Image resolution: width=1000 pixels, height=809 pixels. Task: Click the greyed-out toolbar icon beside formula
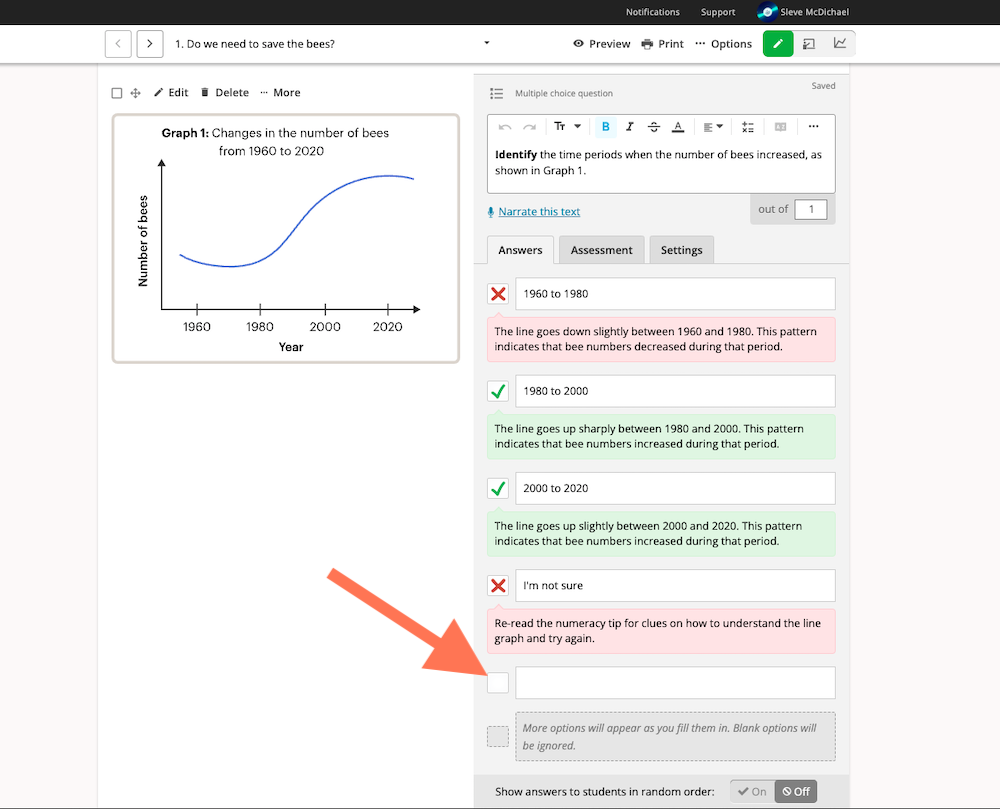[780, 127]
